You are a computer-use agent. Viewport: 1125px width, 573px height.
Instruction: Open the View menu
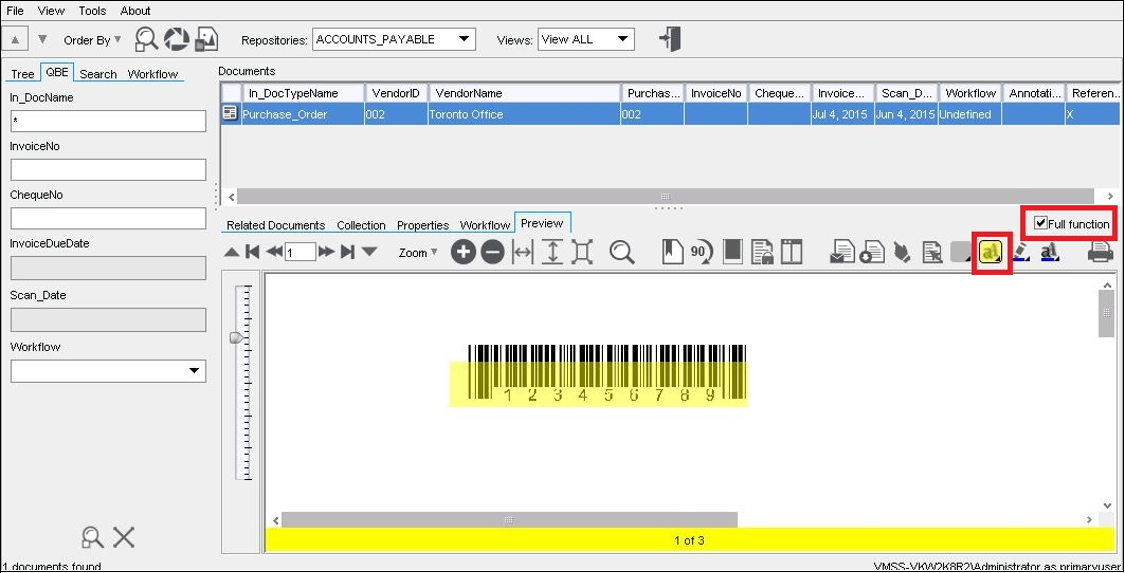tap(51, 11)
